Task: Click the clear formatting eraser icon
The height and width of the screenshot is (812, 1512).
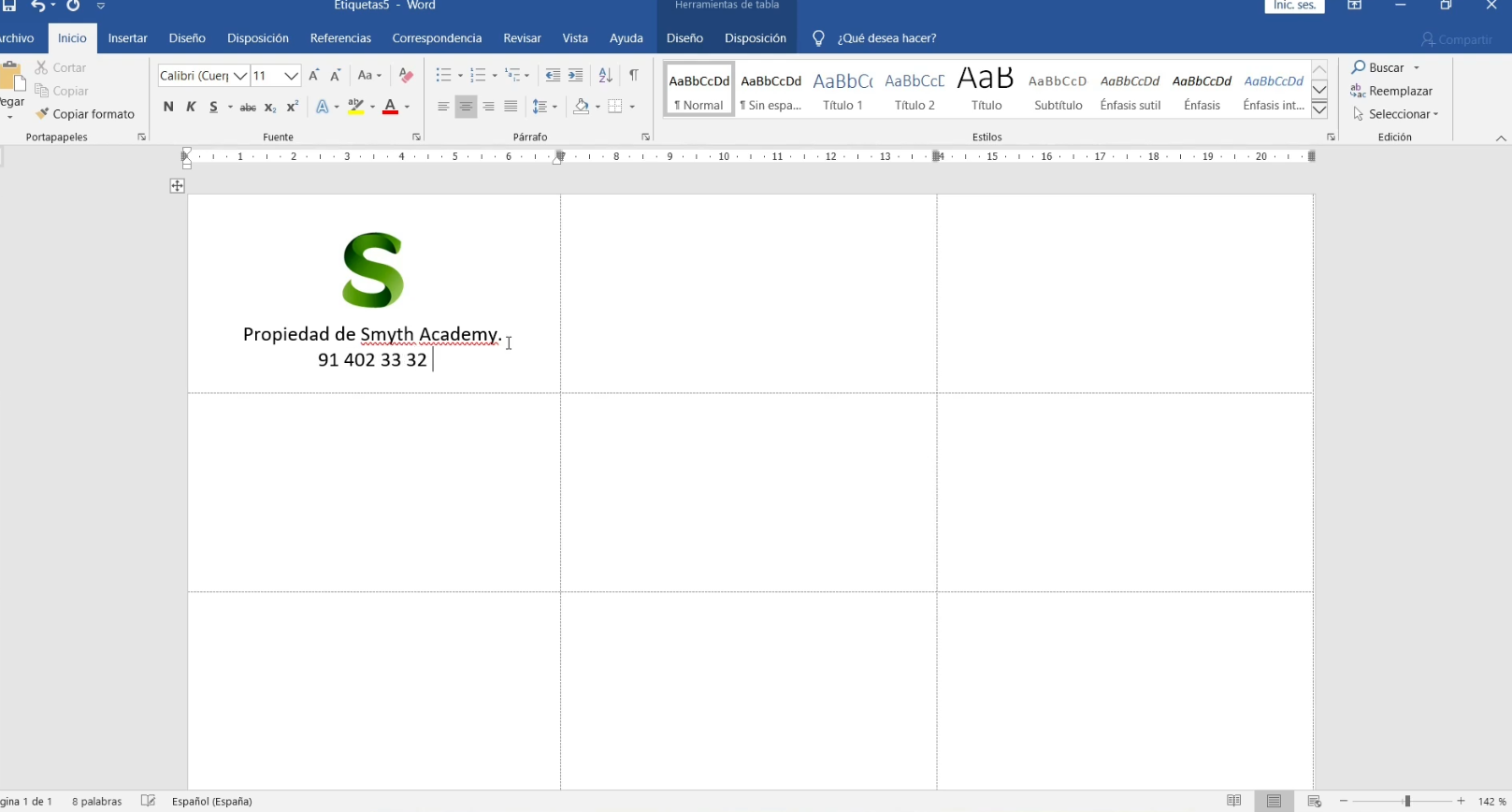Action: pos(406,76)
